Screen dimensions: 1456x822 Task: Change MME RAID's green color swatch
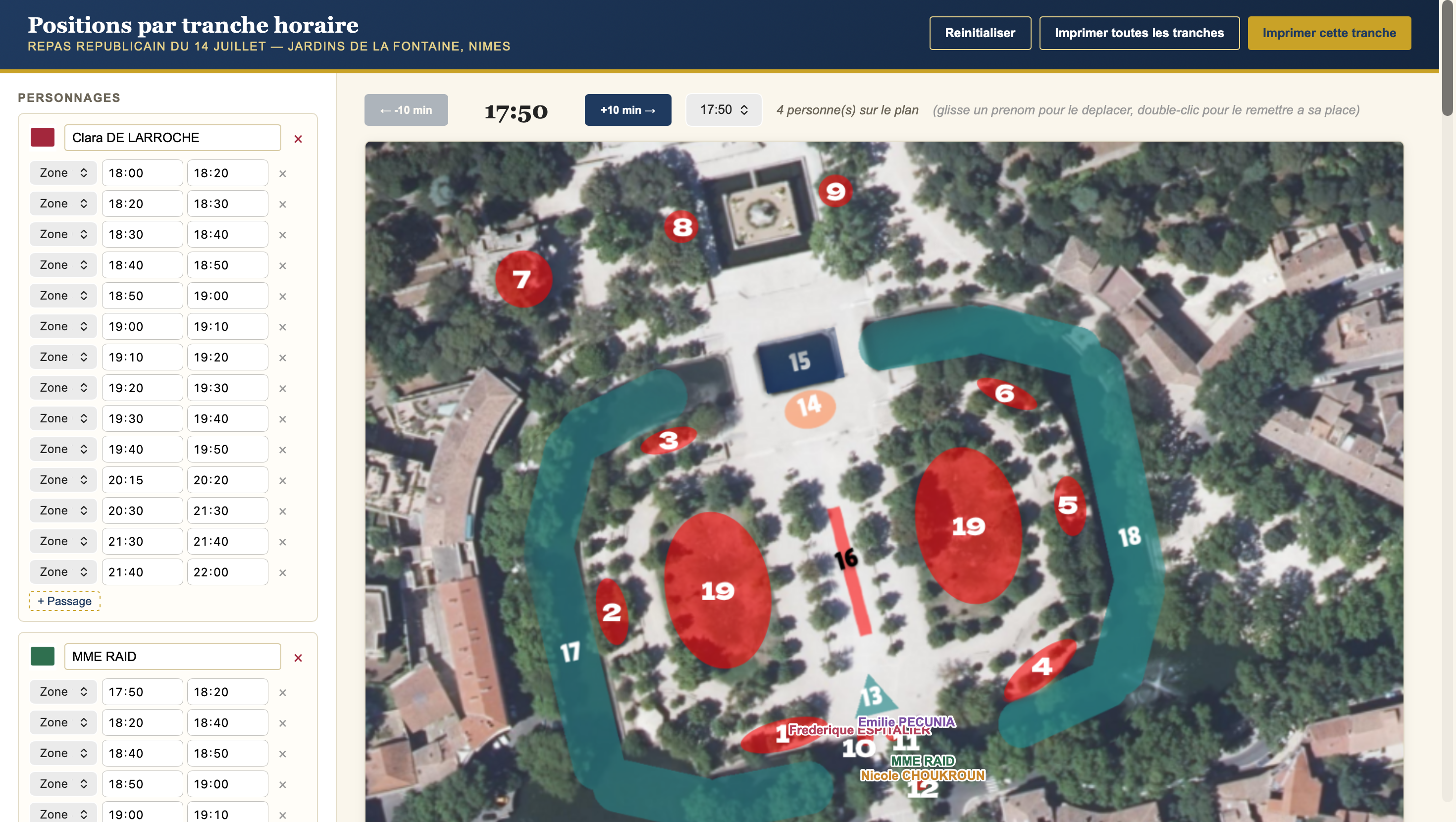(x=43, y=656)
